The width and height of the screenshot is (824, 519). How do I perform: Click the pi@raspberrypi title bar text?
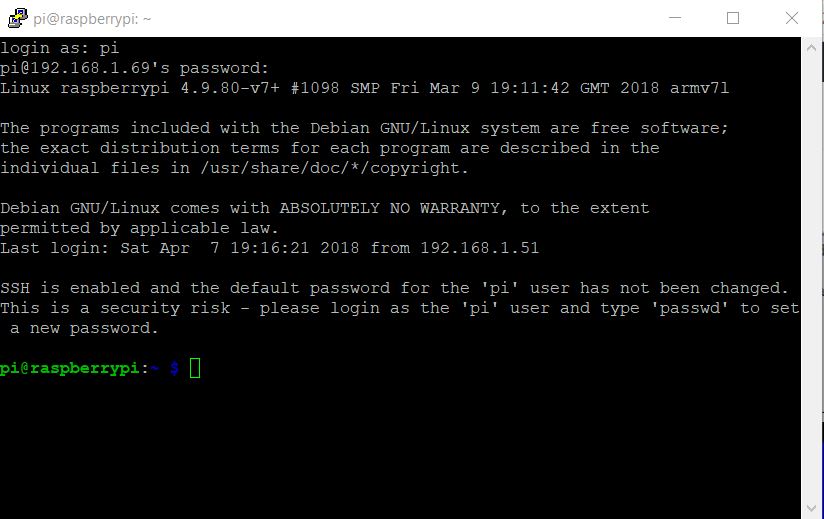click(92, 19)
